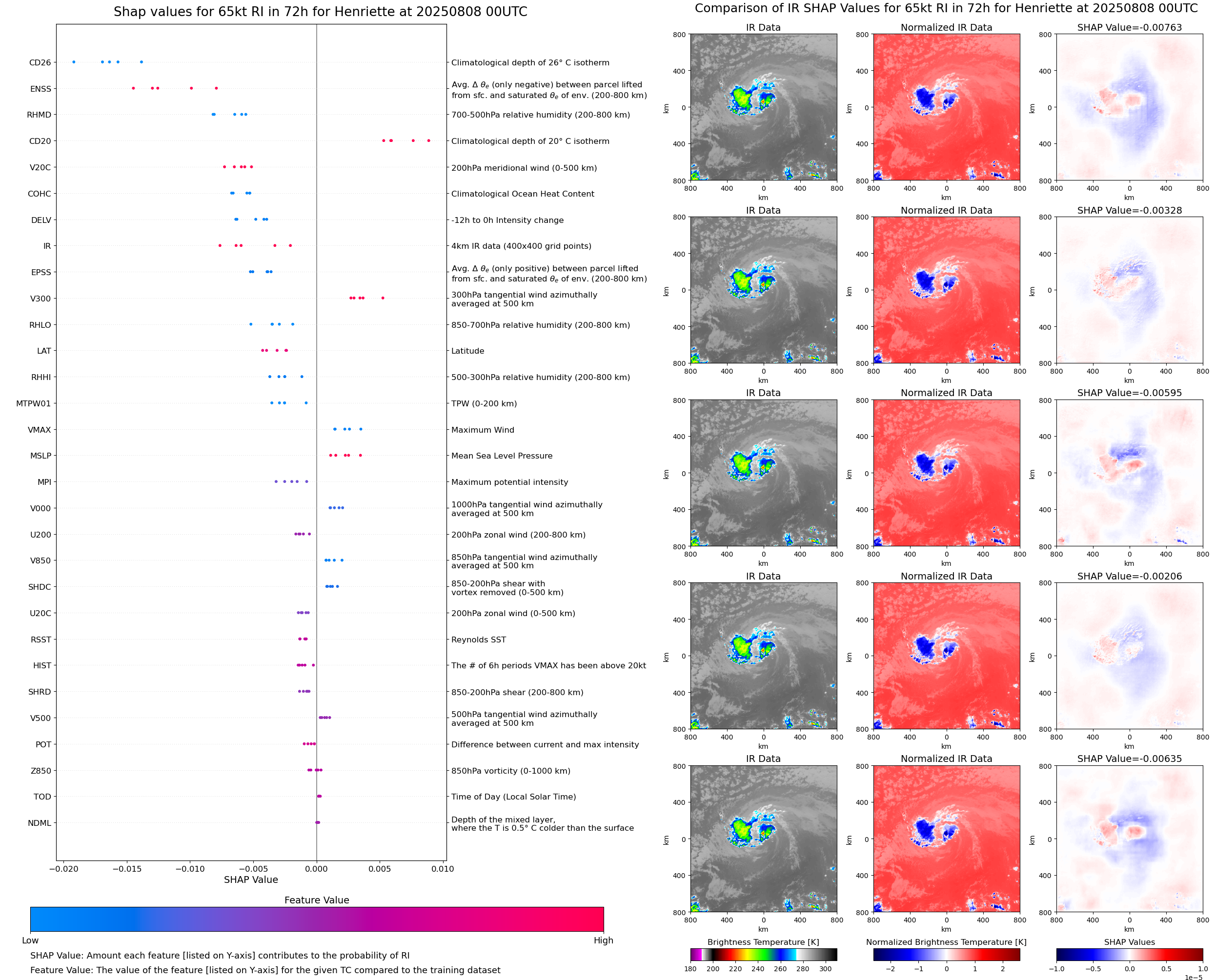Click the ENSS feature label
This screenshot has width=1215, height=980.
[40, 89]
